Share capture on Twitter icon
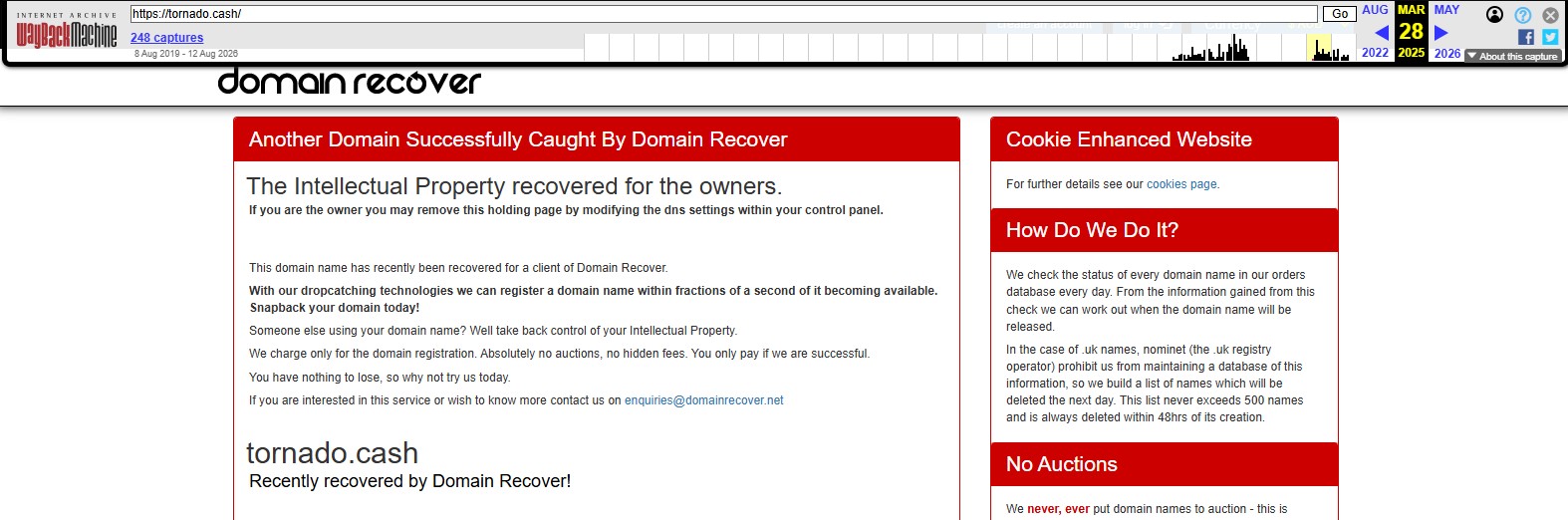1568x520 pixels. click(1550, 37)
